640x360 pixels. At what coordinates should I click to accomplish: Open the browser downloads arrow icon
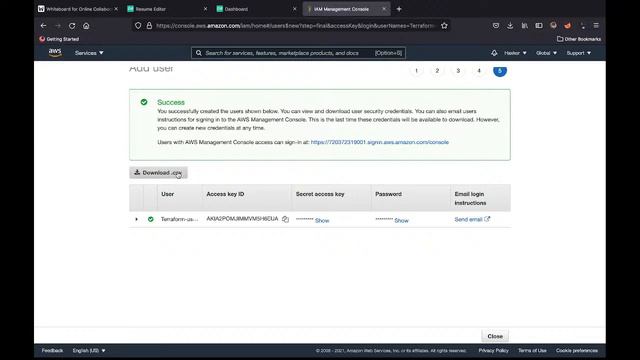(510, 26)
